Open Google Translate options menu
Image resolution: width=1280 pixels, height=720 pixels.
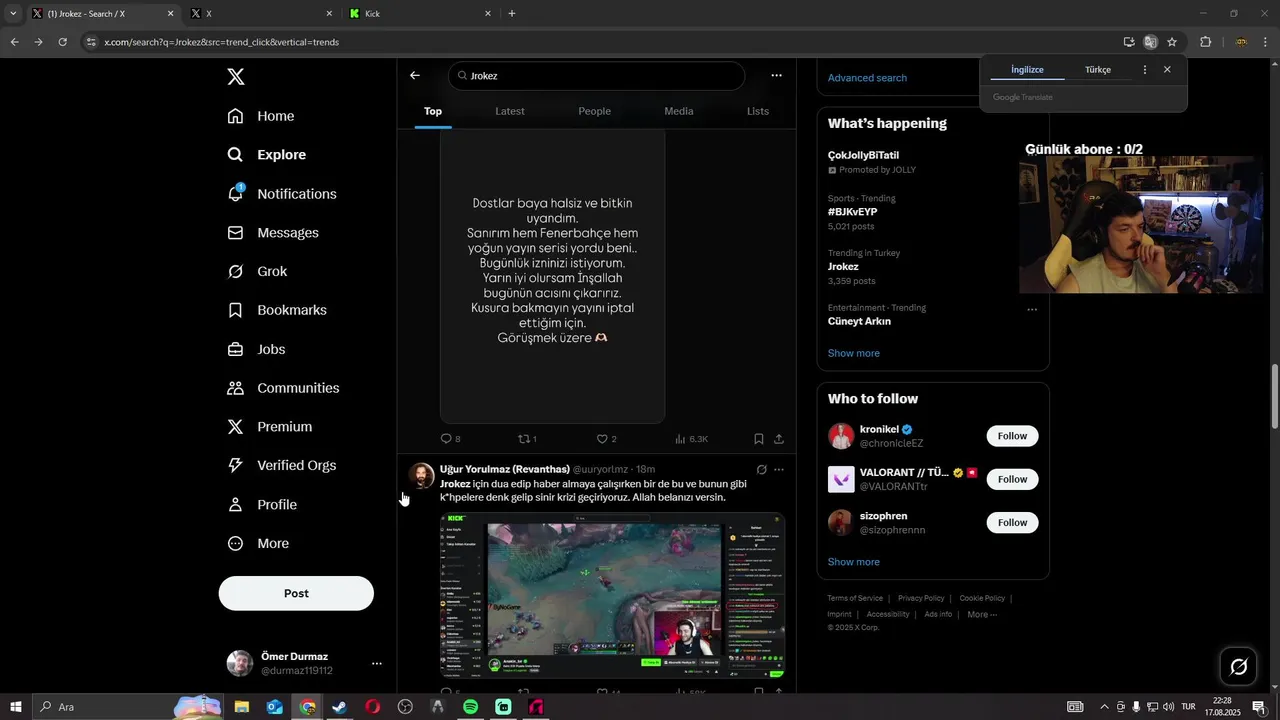click(x=1145, y=70)
